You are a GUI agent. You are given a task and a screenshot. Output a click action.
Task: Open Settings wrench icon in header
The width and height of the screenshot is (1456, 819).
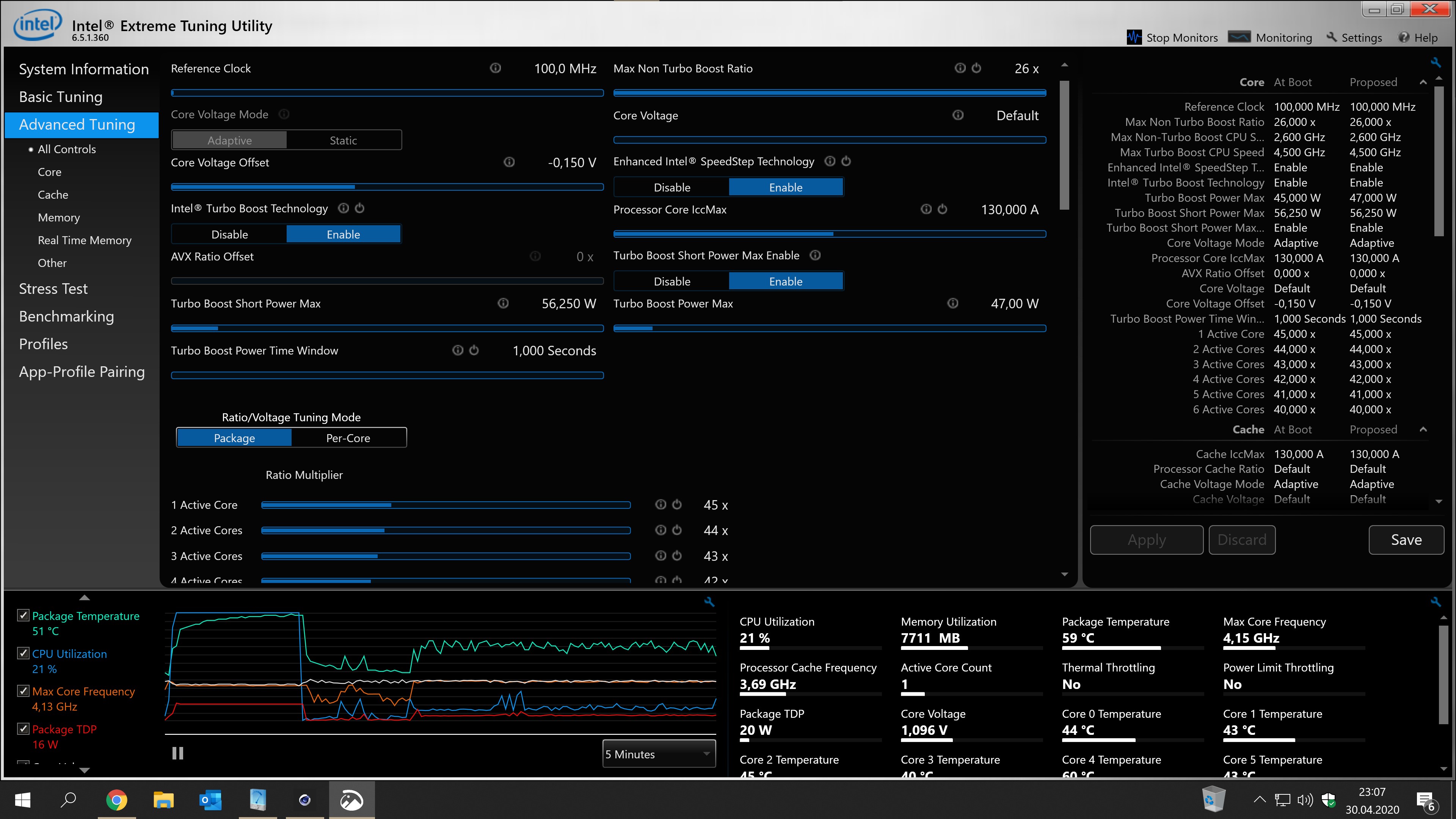tap(1332, 37)
